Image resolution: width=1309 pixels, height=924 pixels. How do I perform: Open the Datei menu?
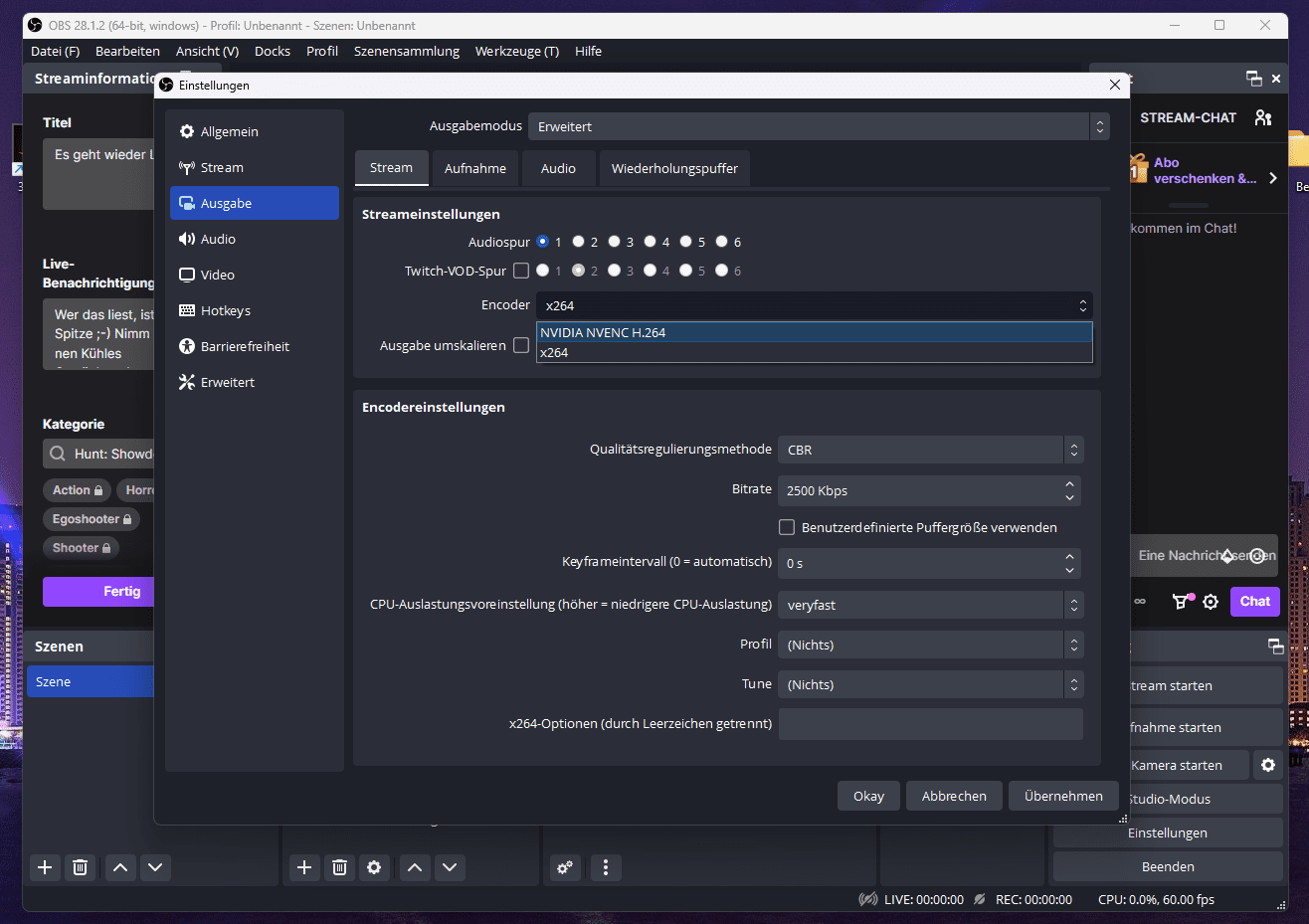(x=55, y=51)
